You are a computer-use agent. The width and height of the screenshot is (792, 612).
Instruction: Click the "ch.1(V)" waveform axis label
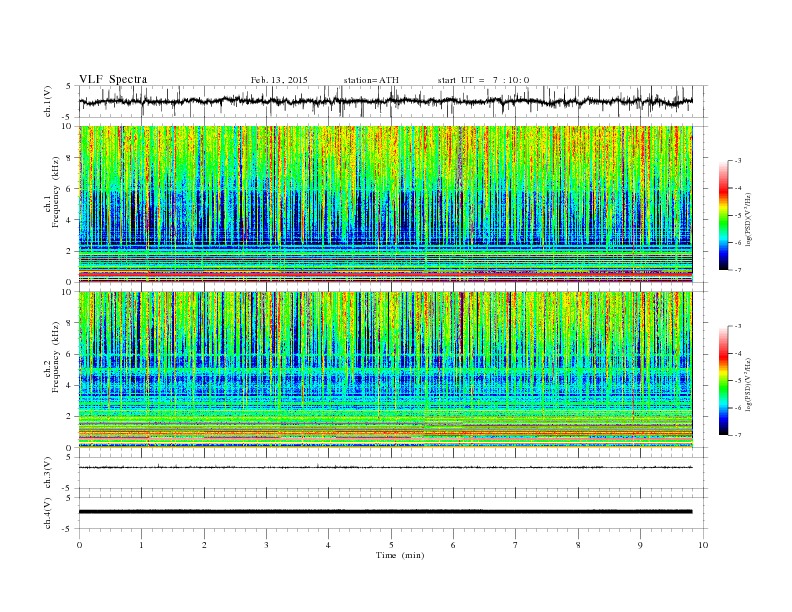(x=48, y=101)
